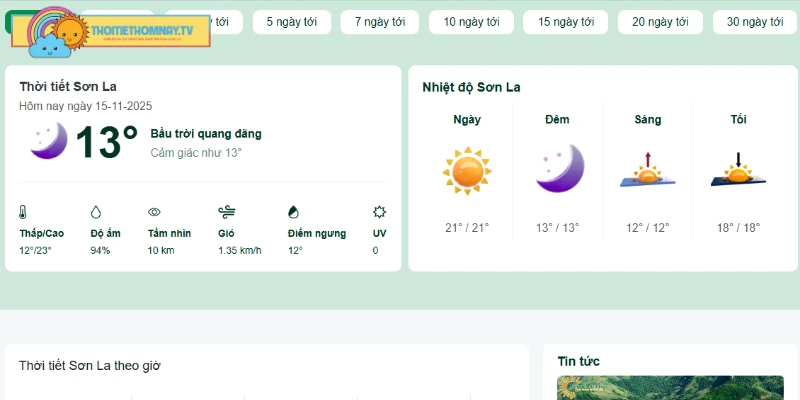Open the 5 ngày tới forecast tab

tap(292, 22)
